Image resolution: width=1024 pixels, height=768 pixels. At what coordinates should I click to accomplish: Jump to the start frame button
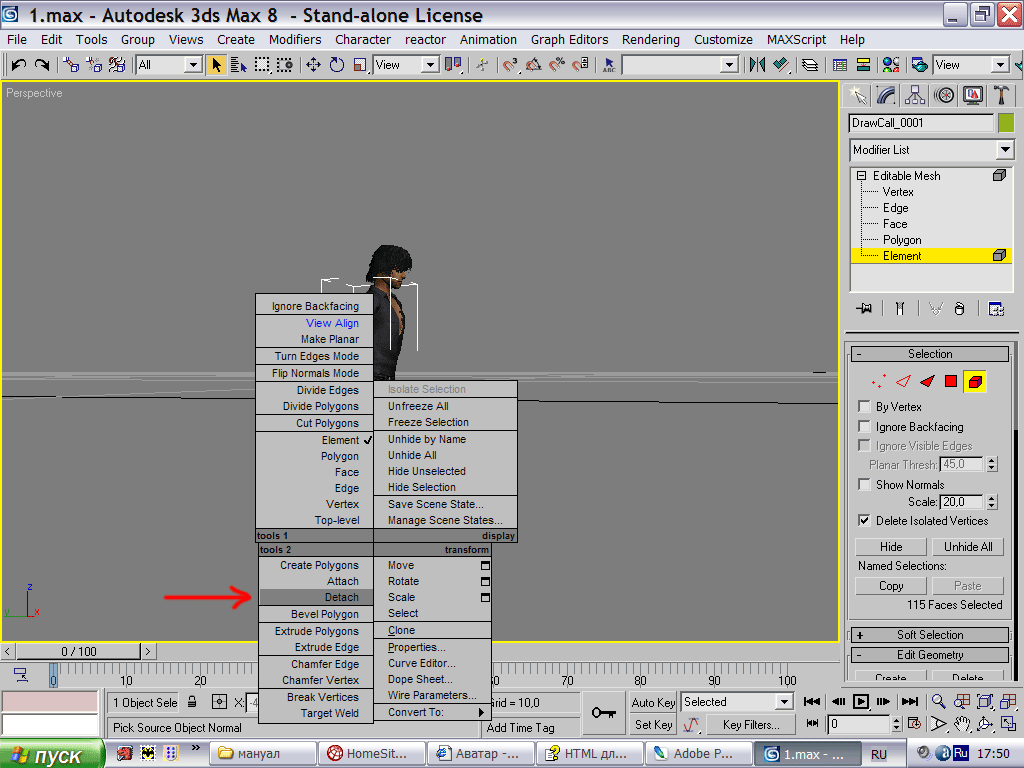[x=812, y=701]
